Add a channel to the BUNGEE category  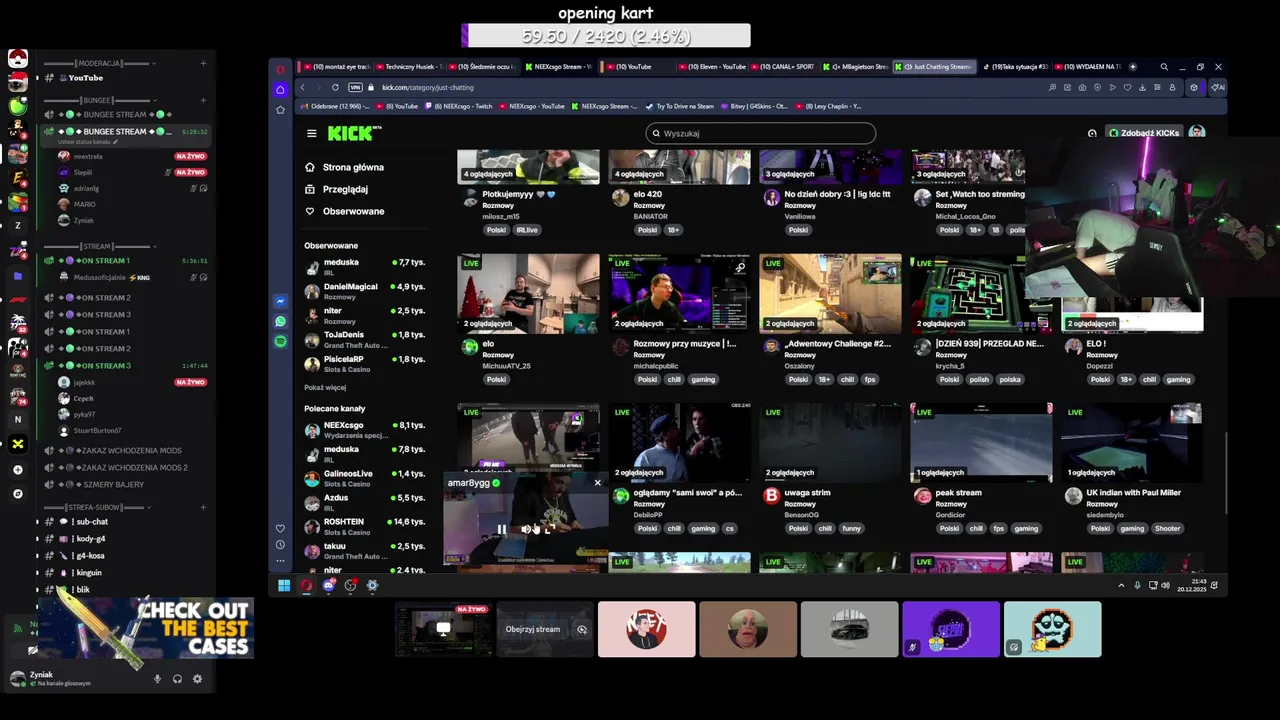(x=203, y=100)
